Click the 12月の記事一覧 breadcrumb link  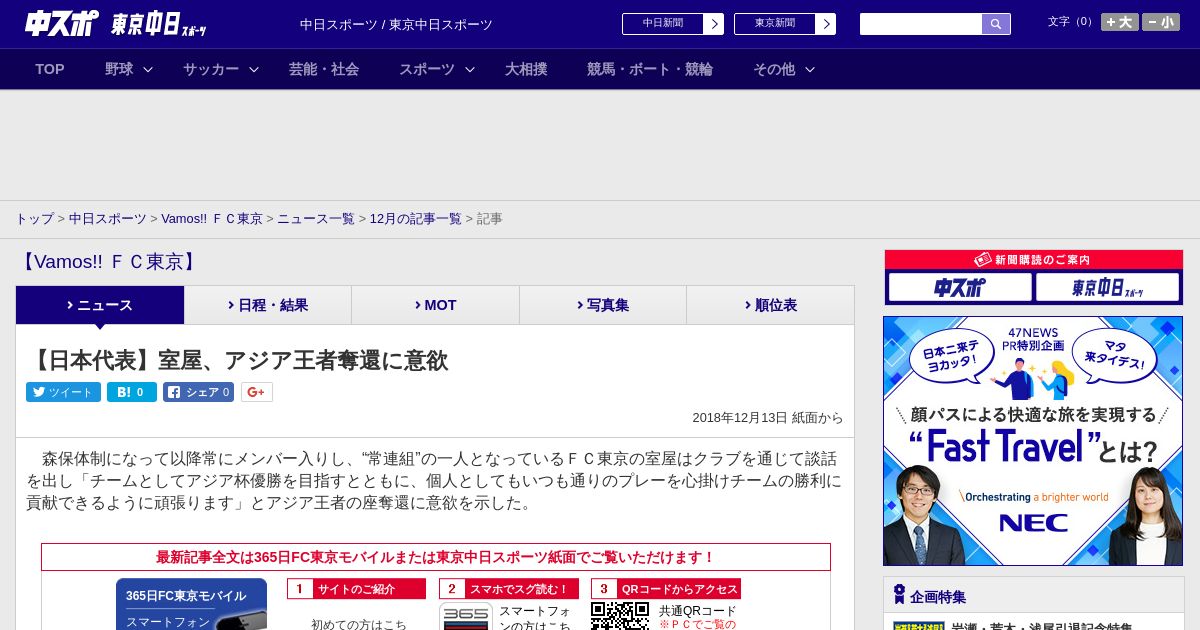click(x=416, y=219)
